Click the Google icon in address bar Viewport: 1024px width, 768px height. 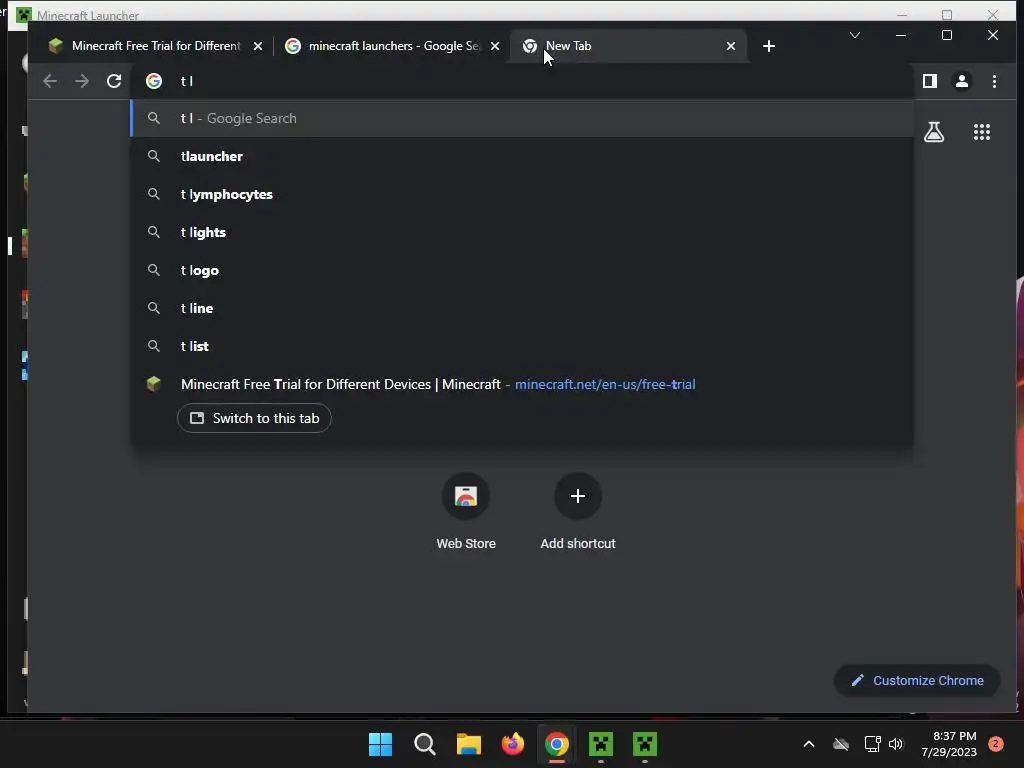(154, 81)
